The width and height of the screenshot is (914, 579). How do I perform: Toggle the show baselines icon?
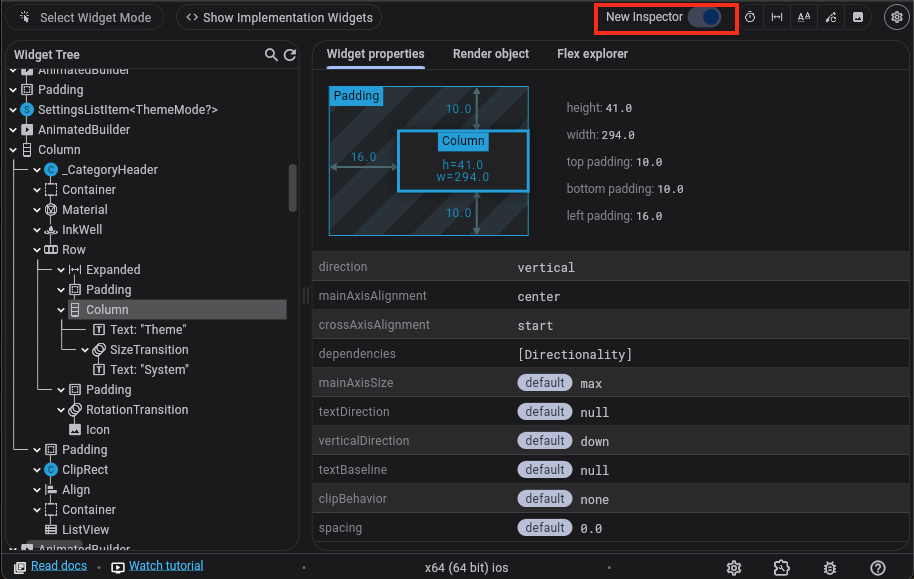coord(804,17)
